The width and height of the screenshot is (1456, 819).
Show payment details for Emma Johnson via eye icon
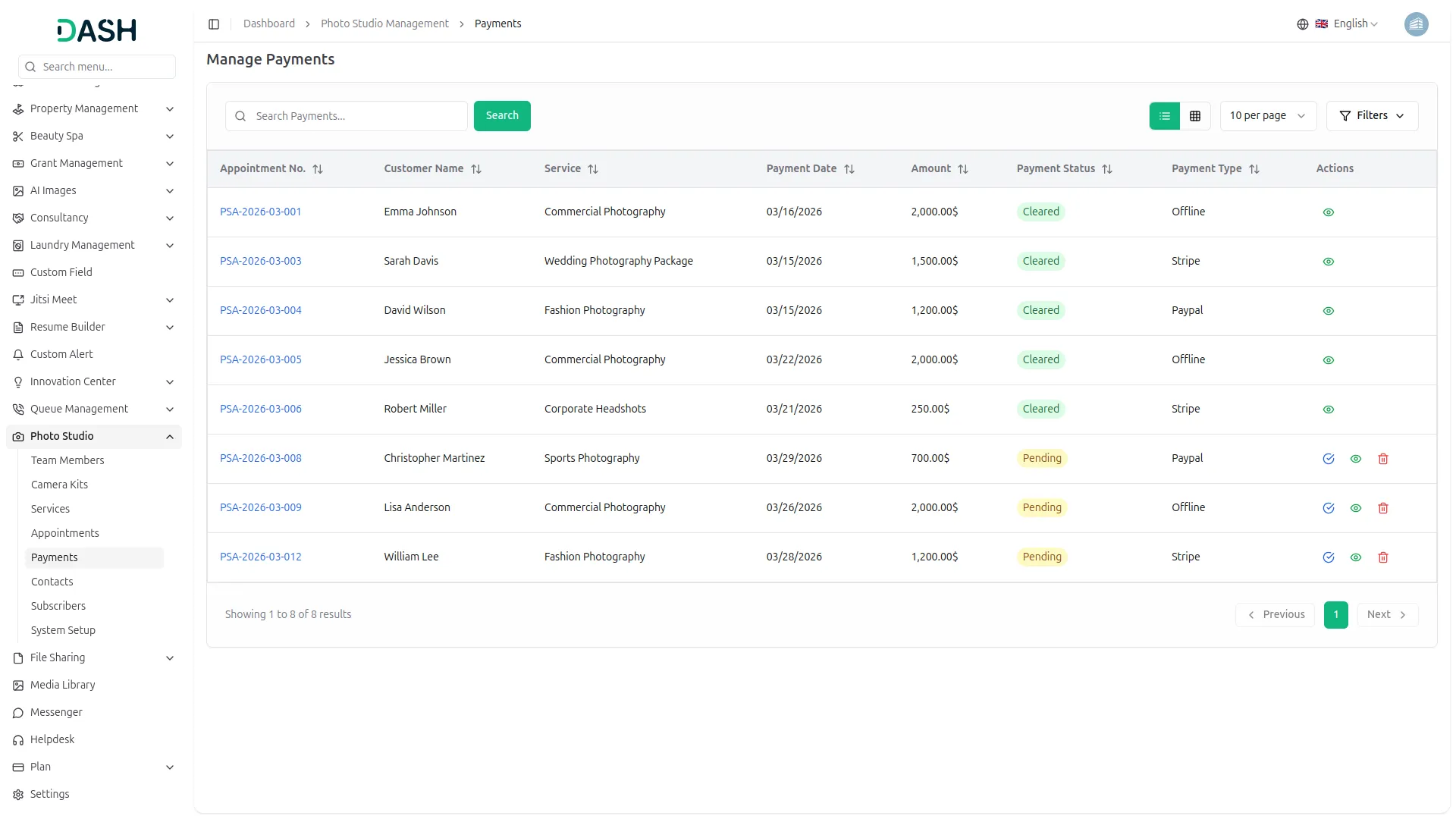pos(1327,212)
